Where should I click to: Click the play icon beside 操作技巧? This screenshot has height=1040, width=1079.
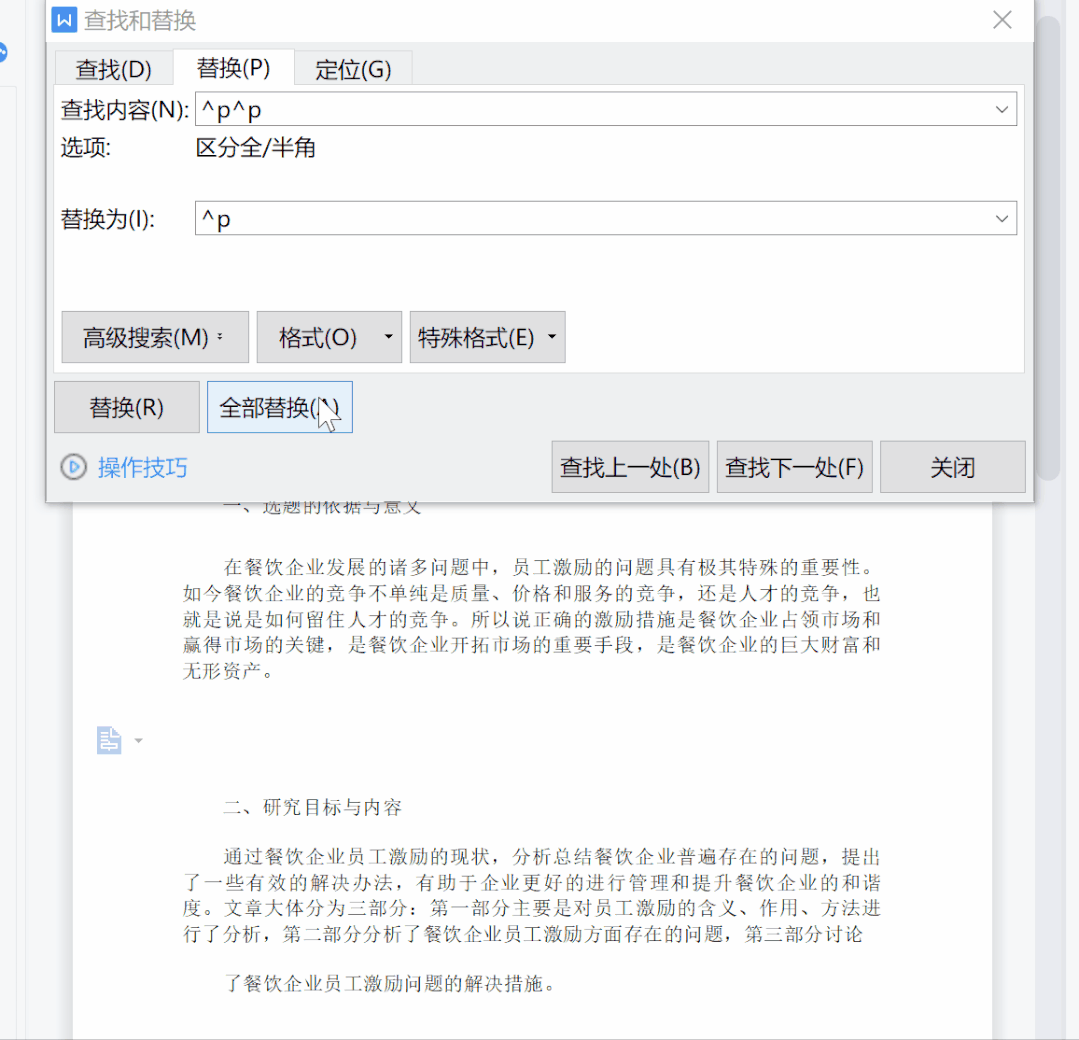(73, 467)
